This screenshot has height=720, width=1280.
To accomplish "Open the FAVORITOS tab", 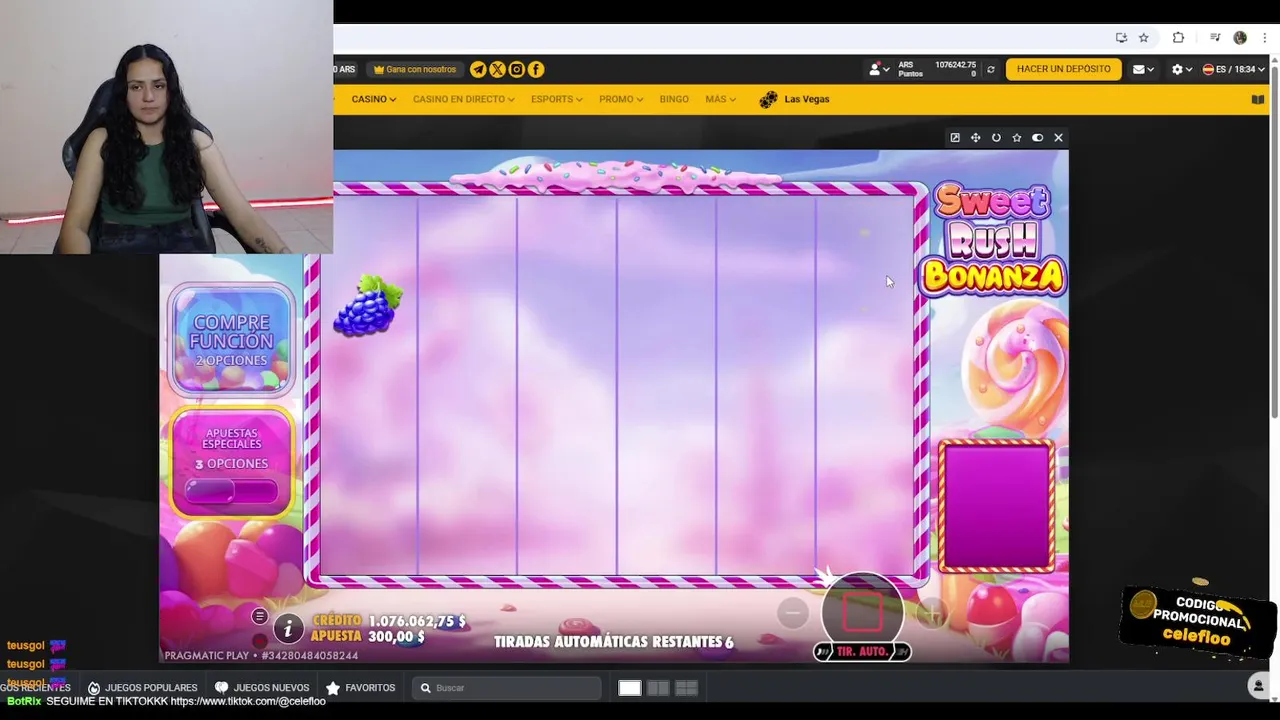I will pos(360,688).
